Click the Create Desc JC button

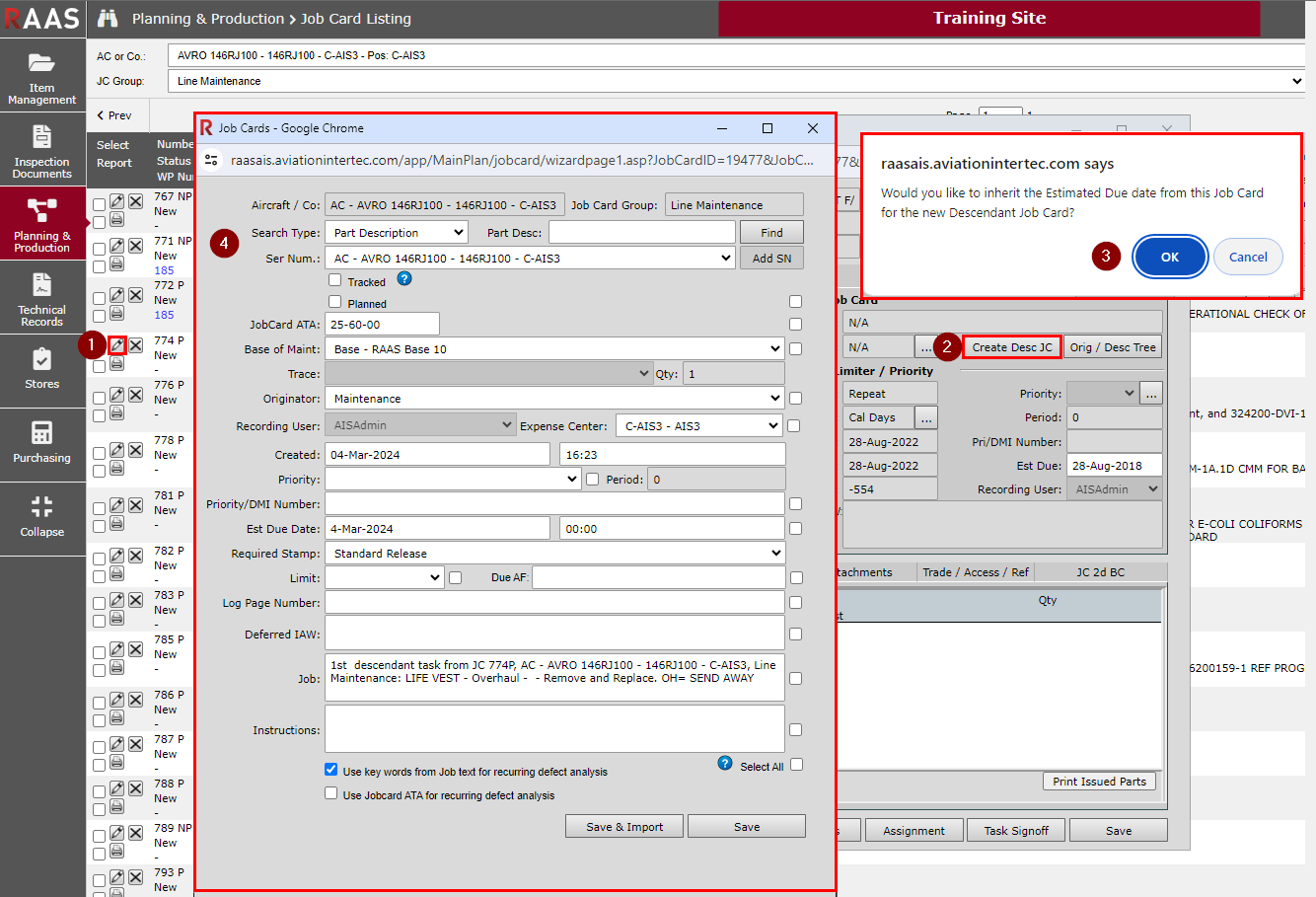point(1011,347)
